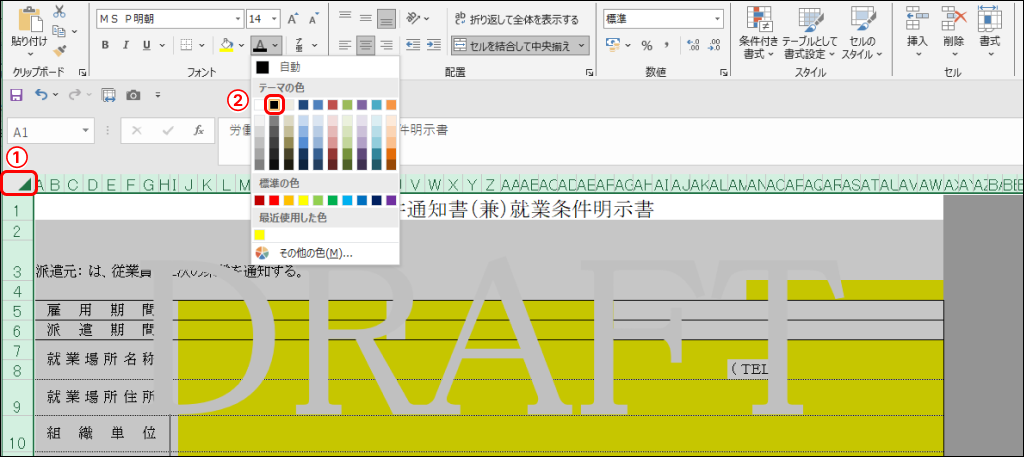The width and height of the screenshot is (1024, 457).
Task: Click セルを結合して中央揃え merge and center button
Action: coord(512,45)
